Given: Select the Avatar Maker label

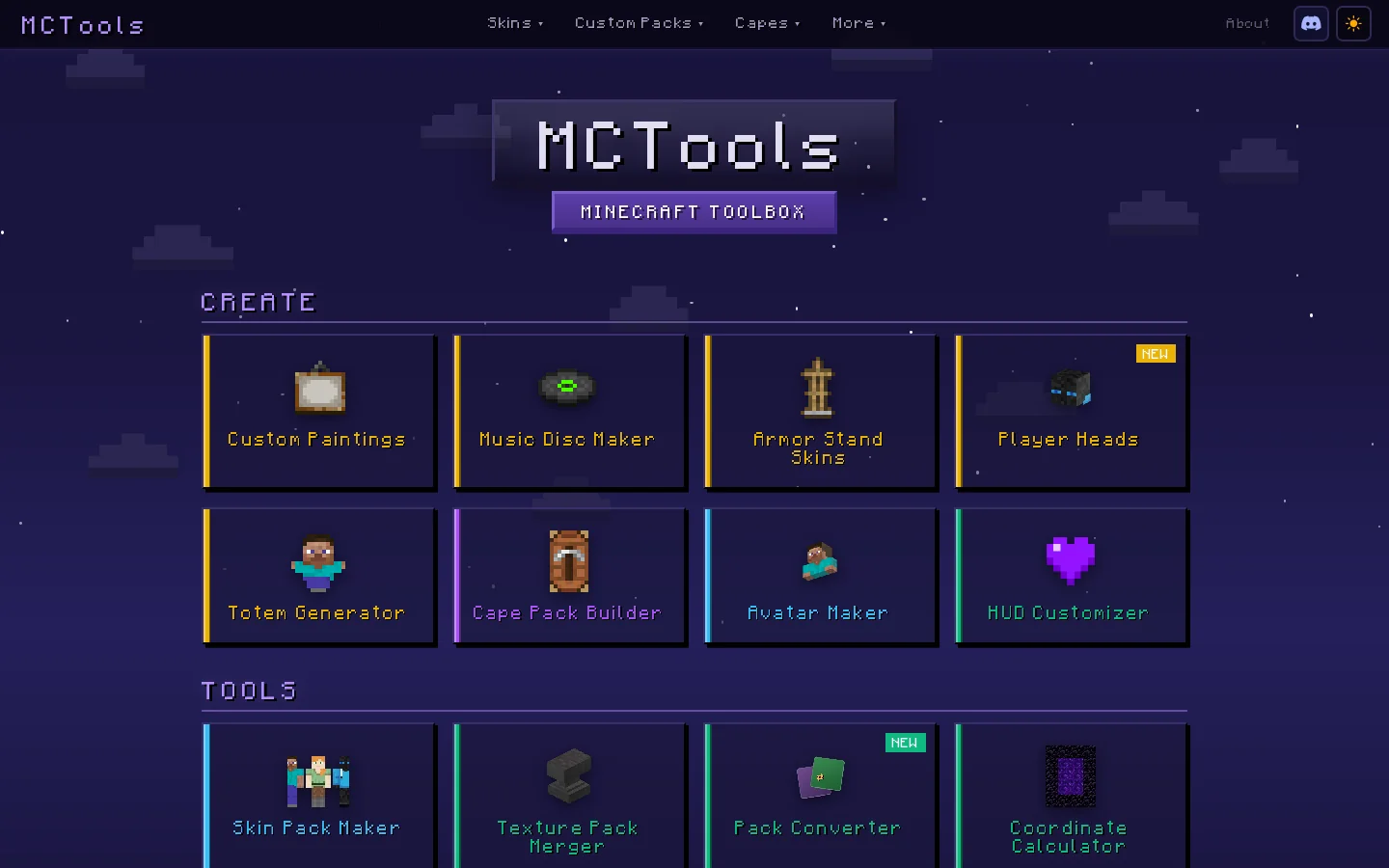Looking at the screenshot, I should 818,613.
